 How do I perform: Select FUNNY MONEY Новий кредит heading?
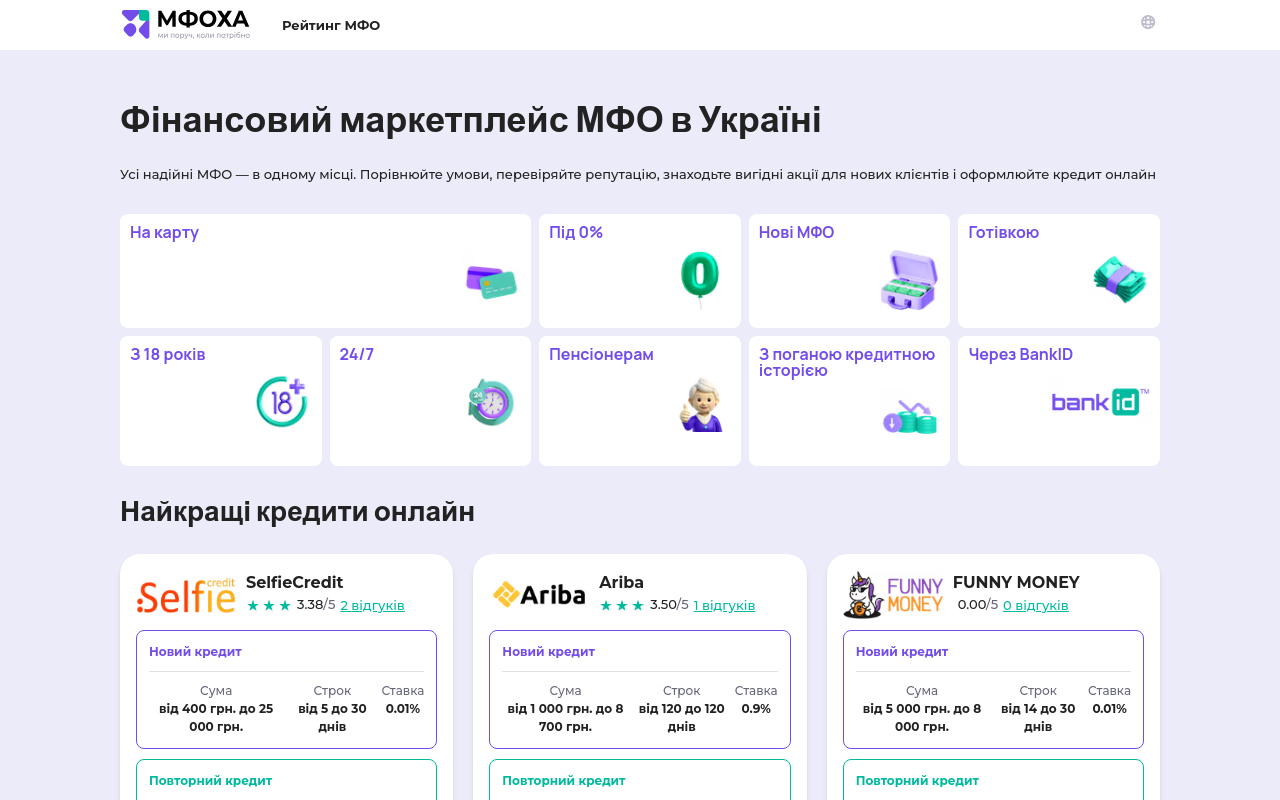[902, 651]
